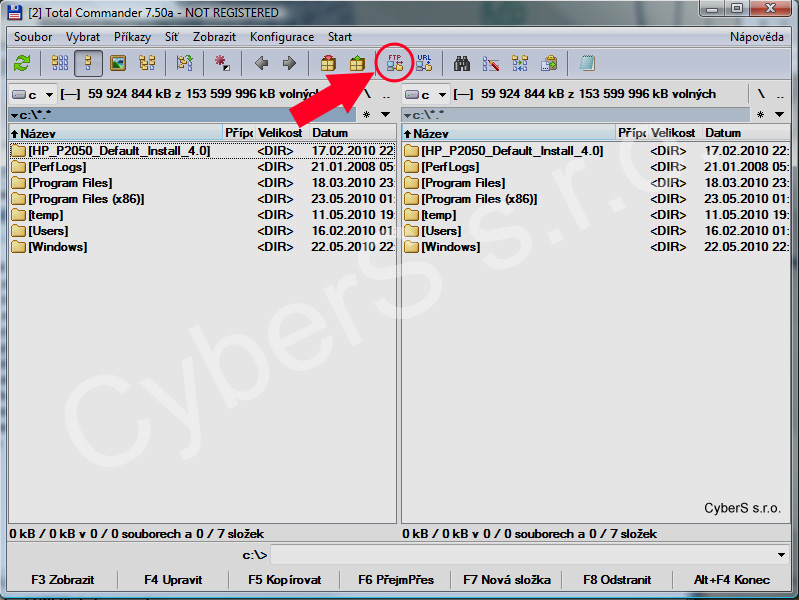This screenshot has width=799, height=600.
Task: Select [PerfLogs] folder in right panel
Action: coord(596,167)
